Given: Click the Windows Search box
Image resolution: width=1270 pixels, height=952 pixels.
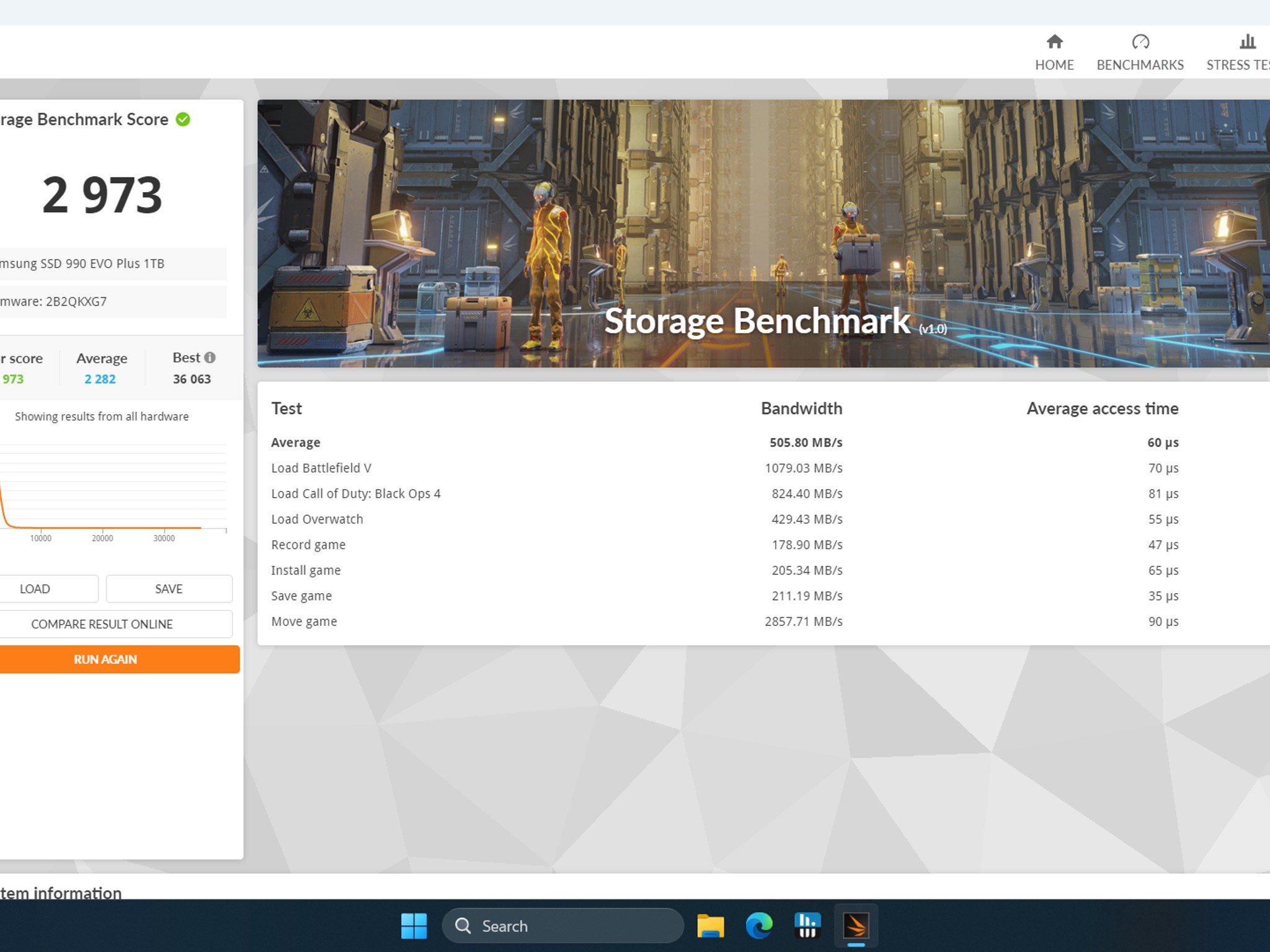Looking at the screenshot, I should 561,925.
